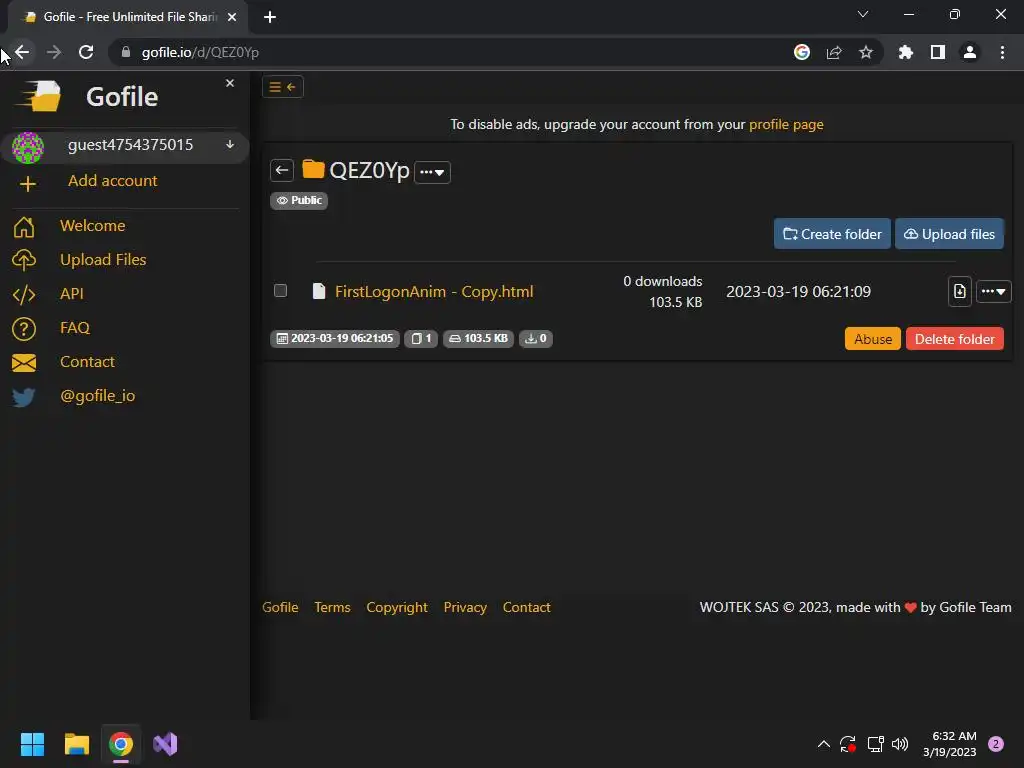Click the Delete folder button
Screen dimensions: 1024x768
(955, 339)
